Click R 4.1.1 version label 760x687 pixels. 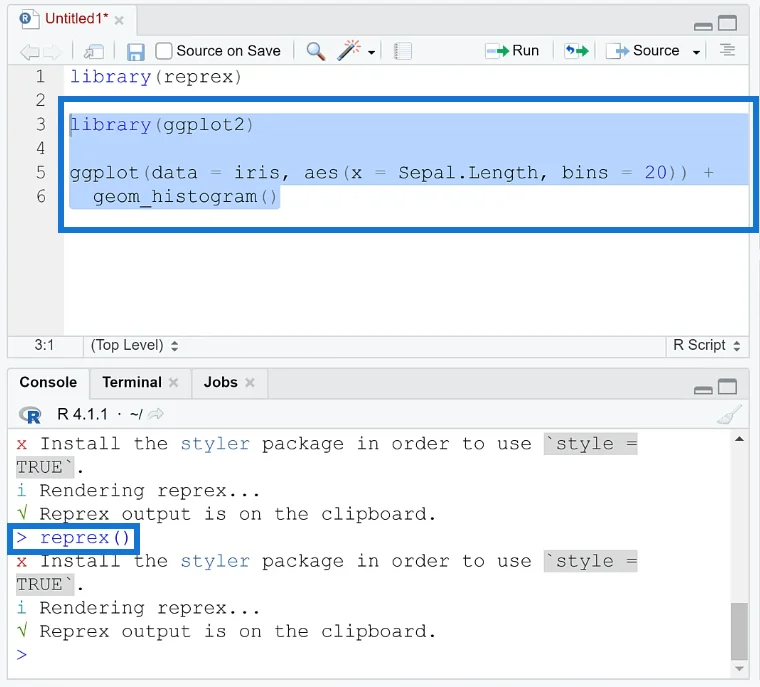tap(82, 415)
